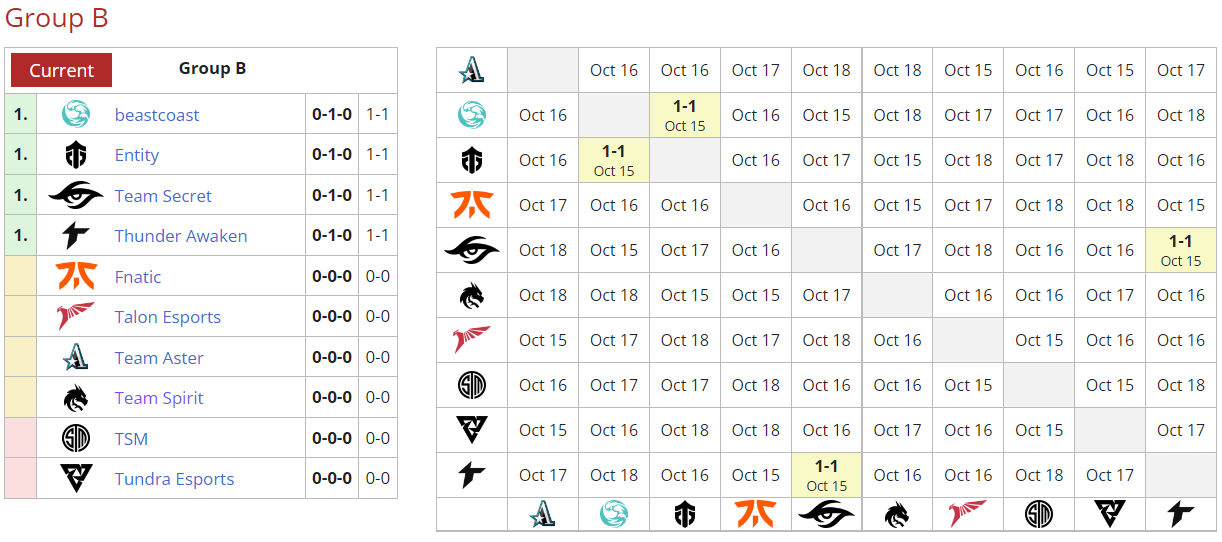Click the Team Aster logo heading the crosstable's first row
1222x542 pixels.
click(472, 70)
